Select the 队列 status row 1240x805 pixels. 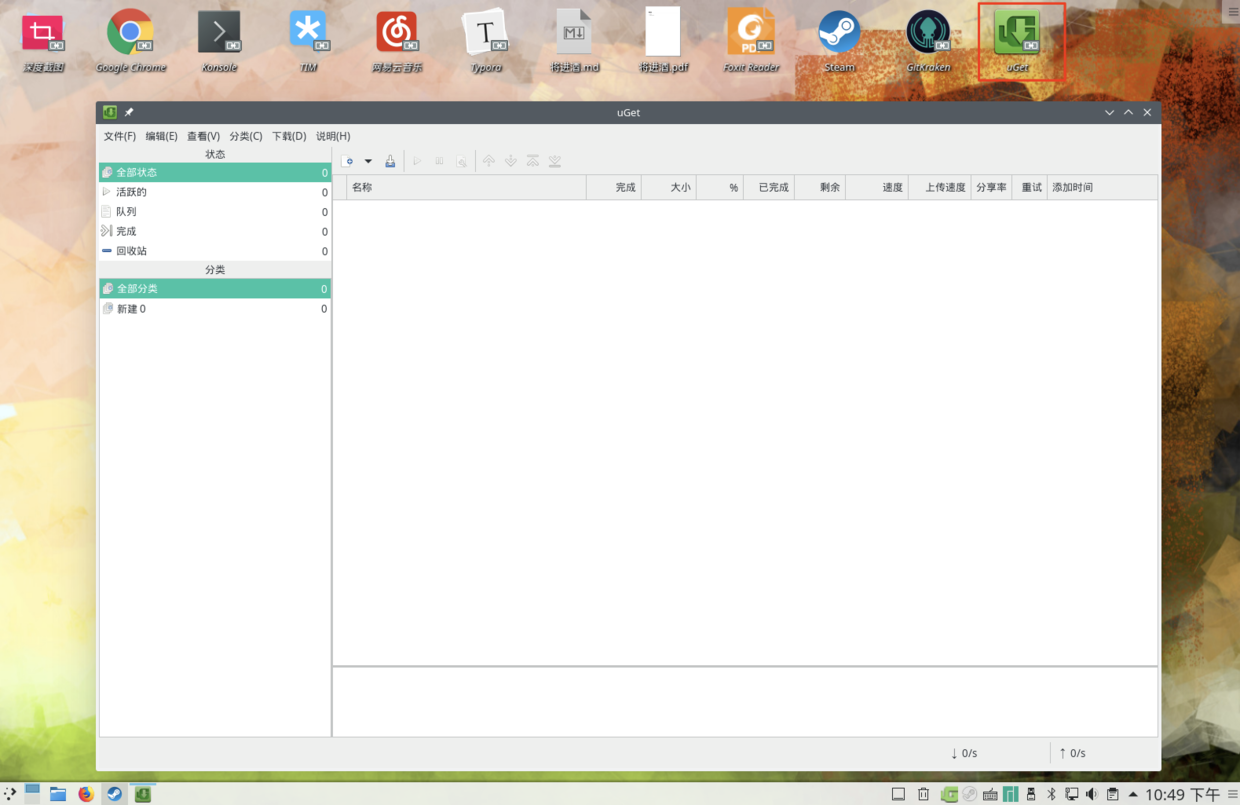click(215, 212)
